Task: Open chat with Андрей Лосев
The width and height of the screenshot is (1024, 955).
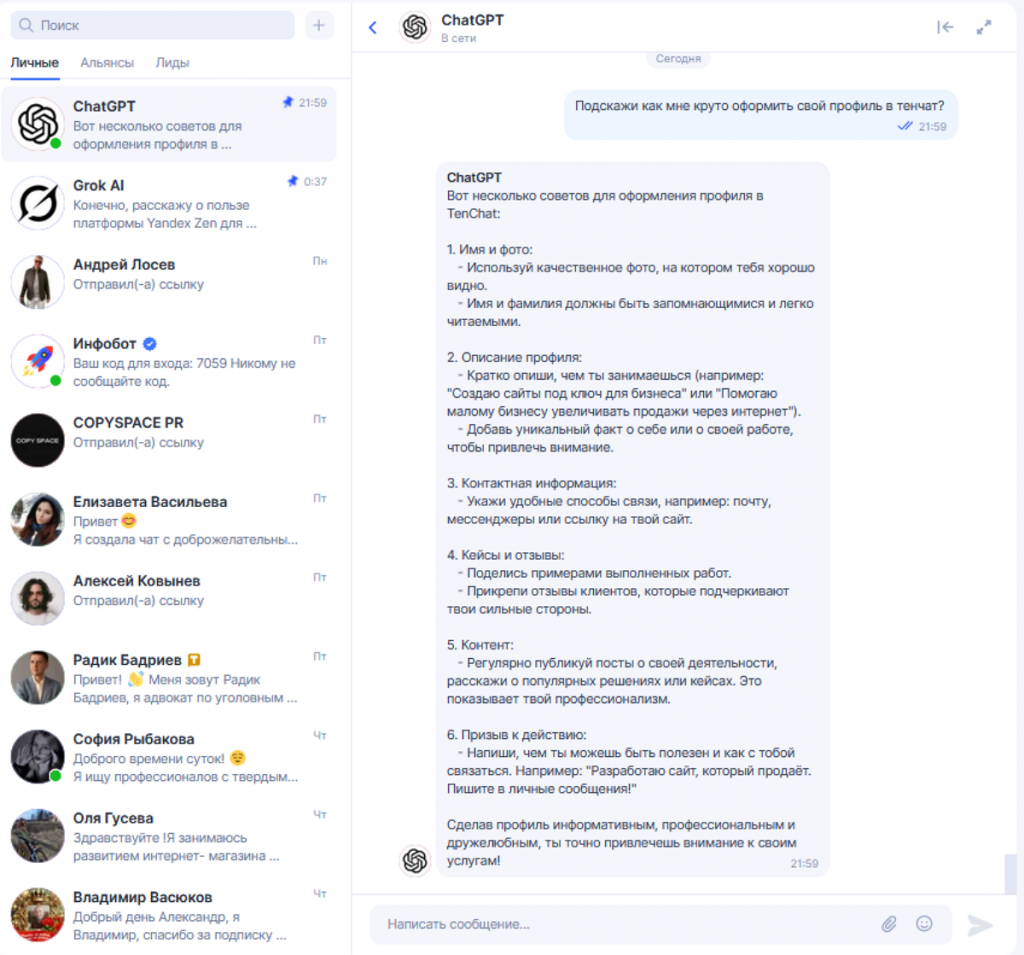Action: pos(168,282)
